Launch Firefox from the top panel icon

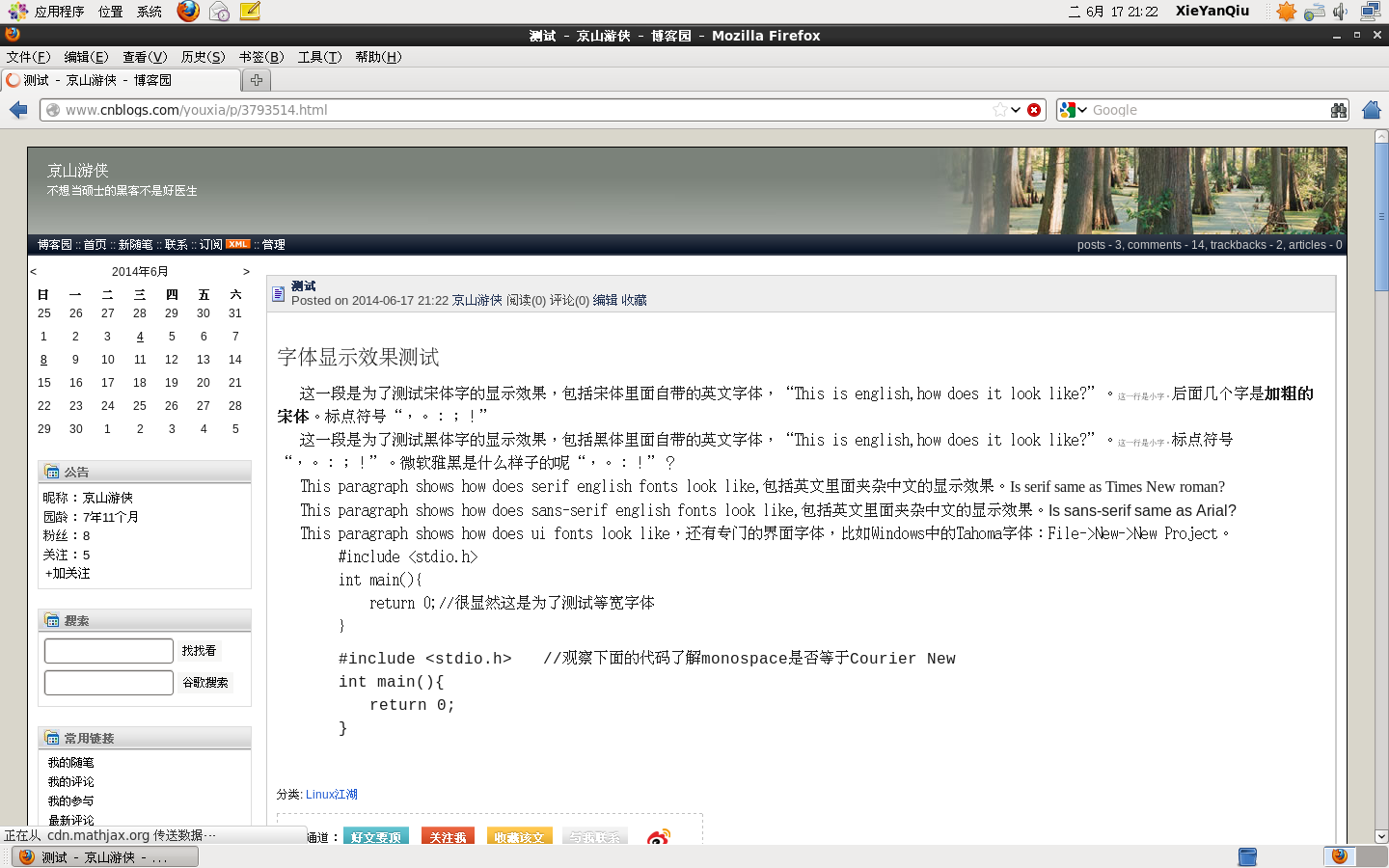pos(188,12)
